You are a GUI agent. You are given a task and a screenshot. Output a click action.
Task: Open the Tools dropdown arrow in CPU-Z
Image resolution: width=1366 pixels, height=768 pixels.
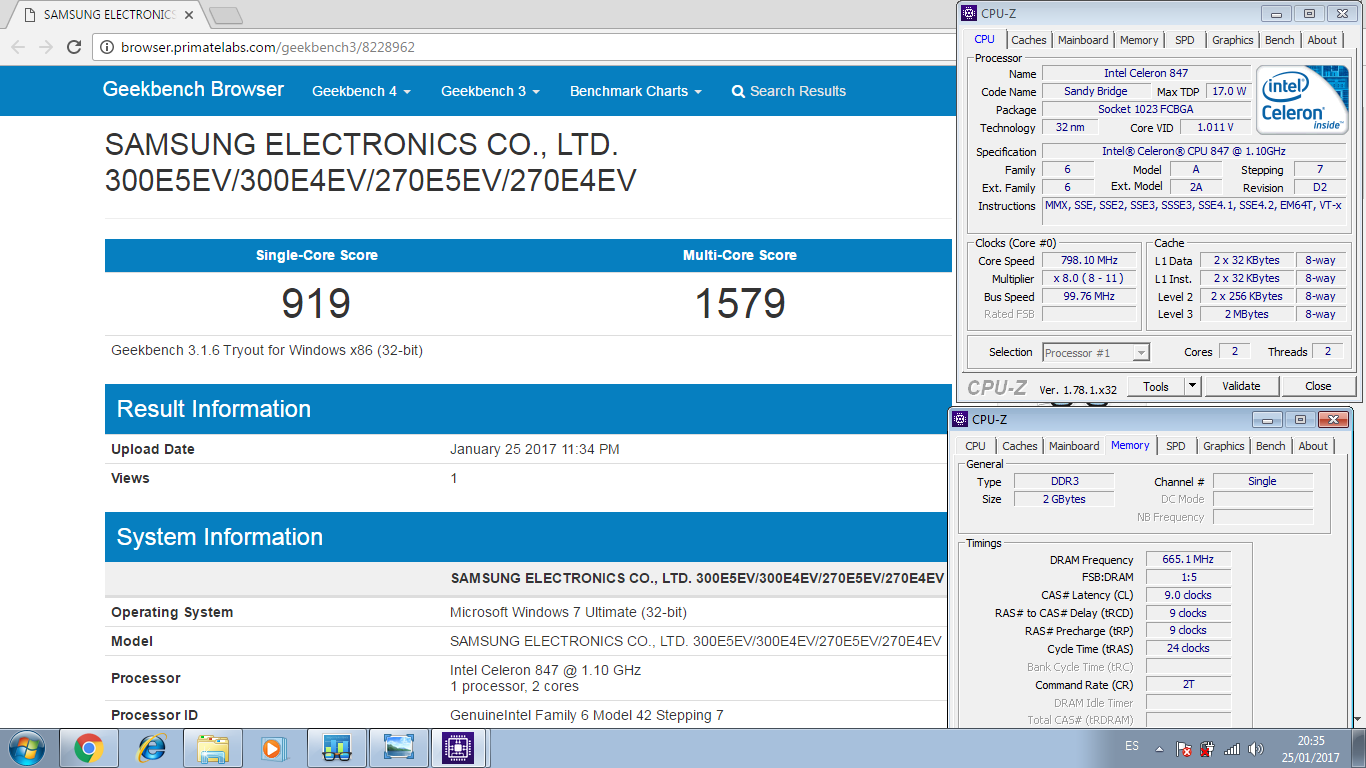(x=1192, y=386)
